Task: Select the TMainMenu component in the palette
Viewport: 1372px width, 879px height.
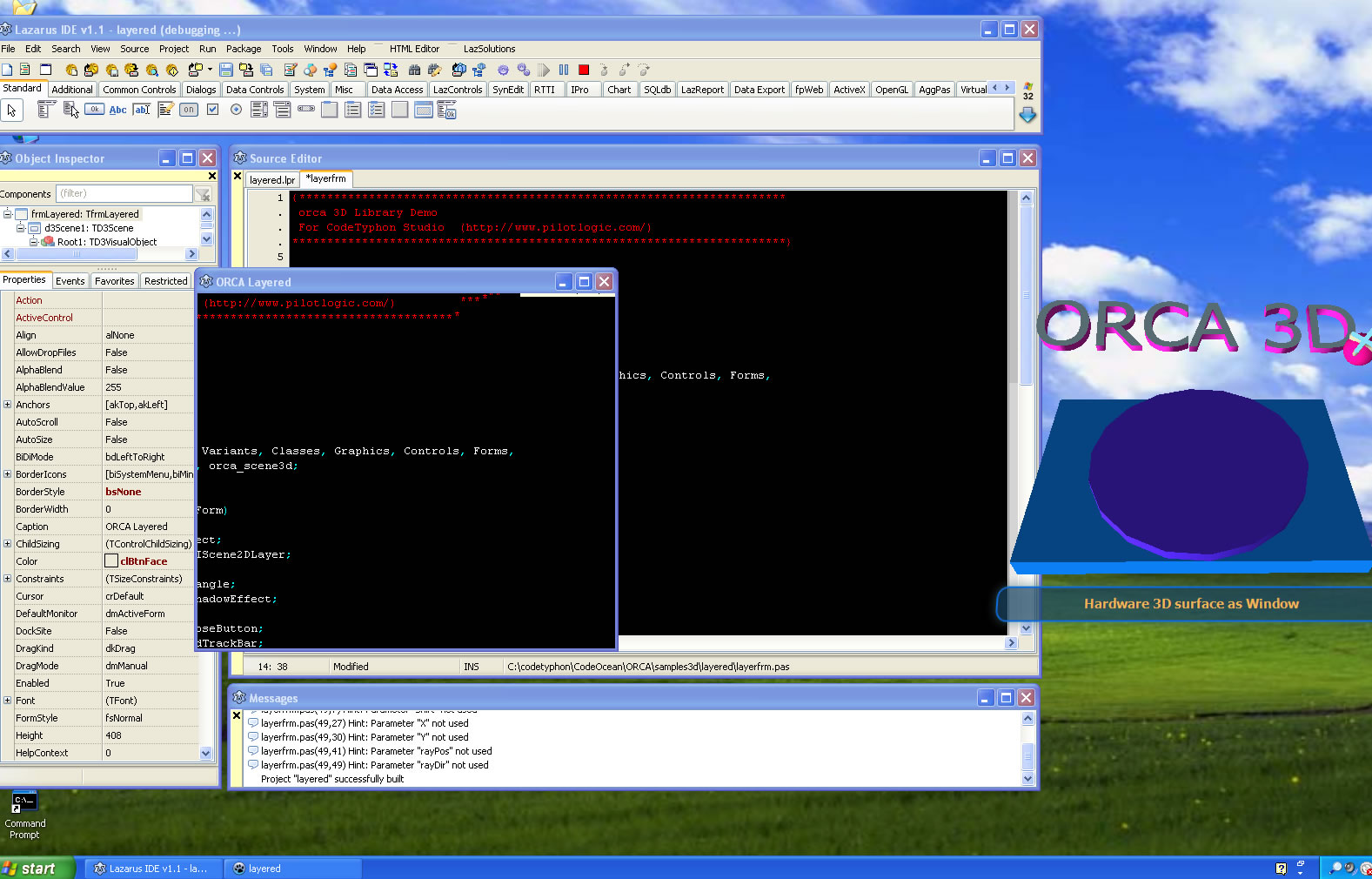Action: pos(47,109)
